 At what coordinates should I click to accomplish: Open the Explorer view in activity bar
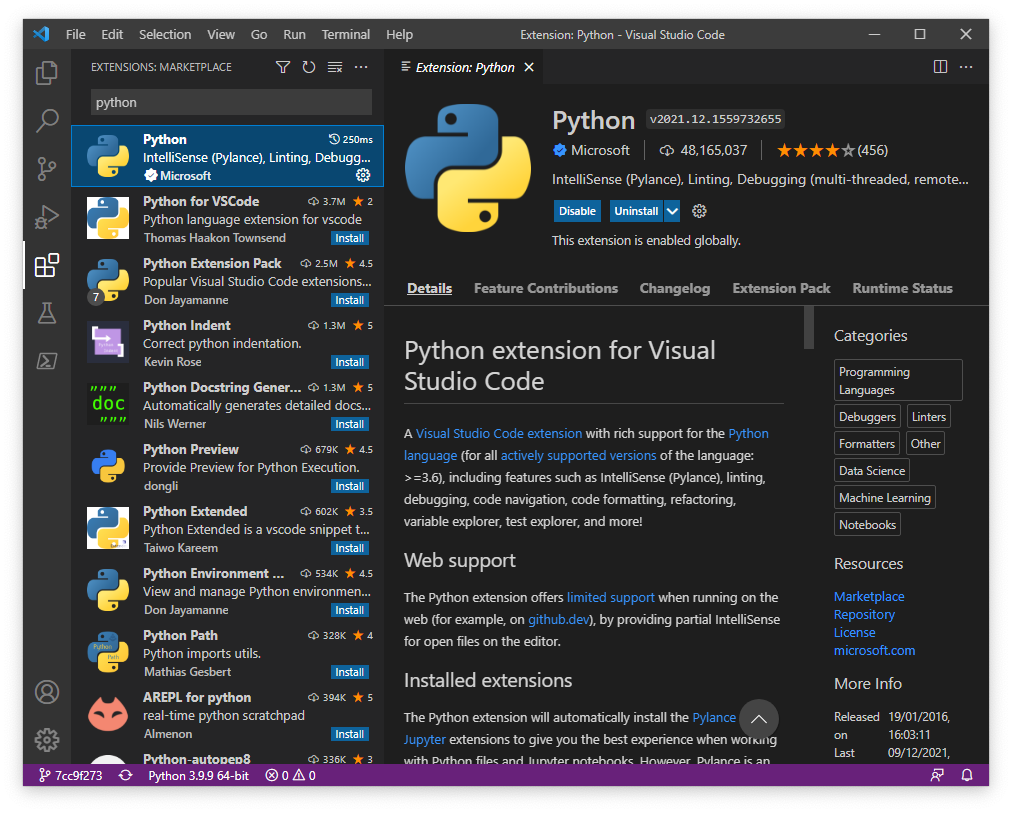point(46,73)
